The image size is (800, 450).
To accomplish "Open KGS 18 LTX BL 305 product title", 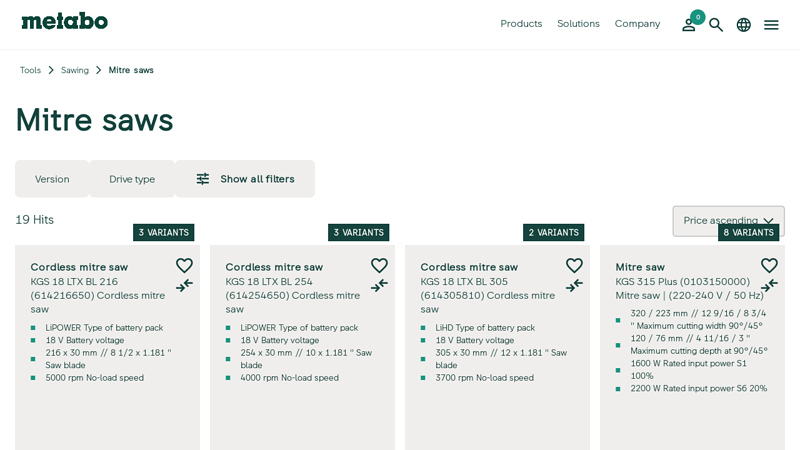I will [x=488, y=288].
